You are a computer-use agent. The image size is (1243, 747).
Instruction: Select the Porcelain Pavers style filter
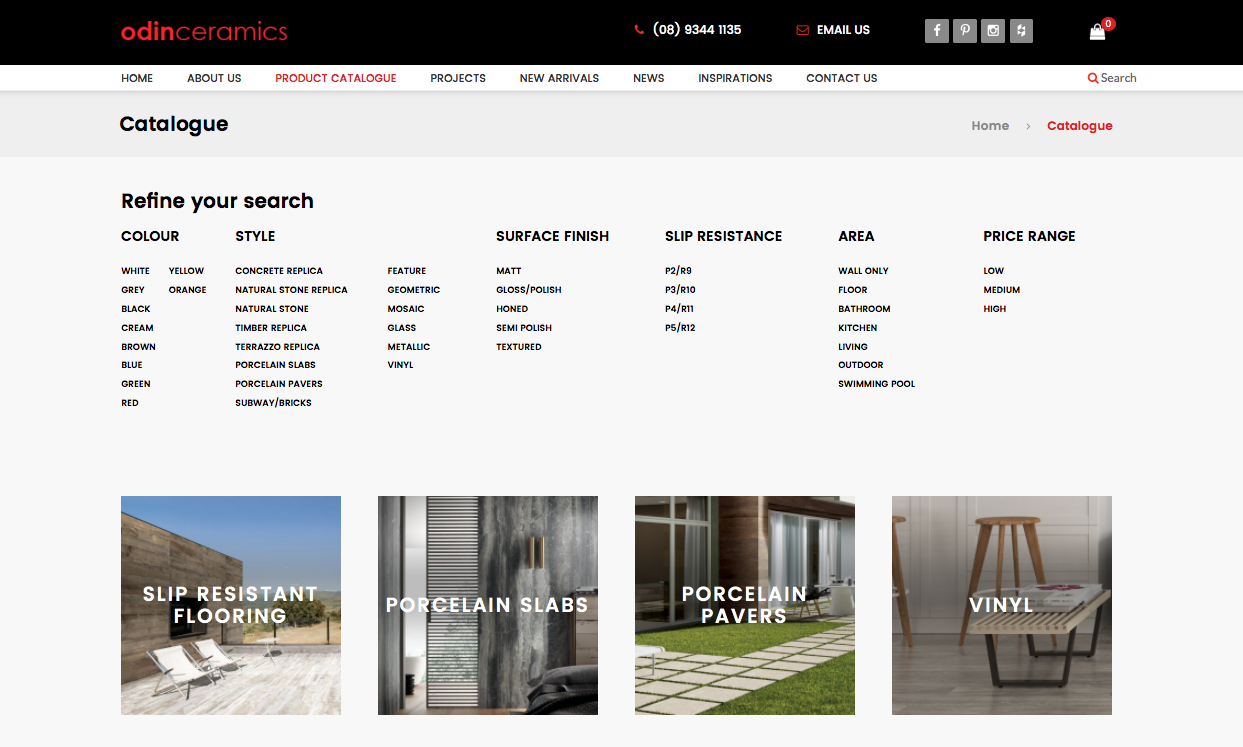point(279,384)
